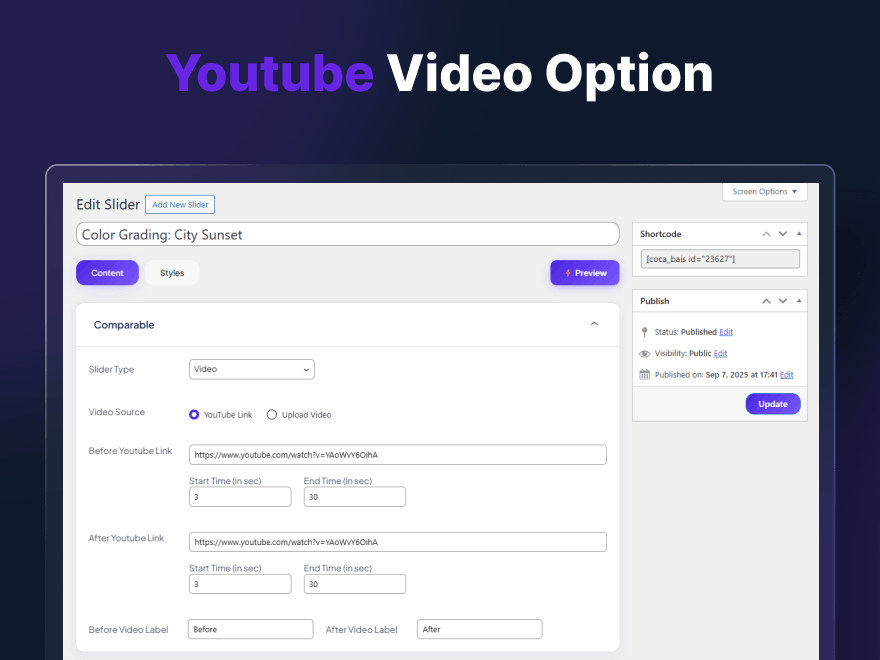Edit the Visibility setting
Screen dimensions: 880x660
pyautogui.click(x=721, y=354)
